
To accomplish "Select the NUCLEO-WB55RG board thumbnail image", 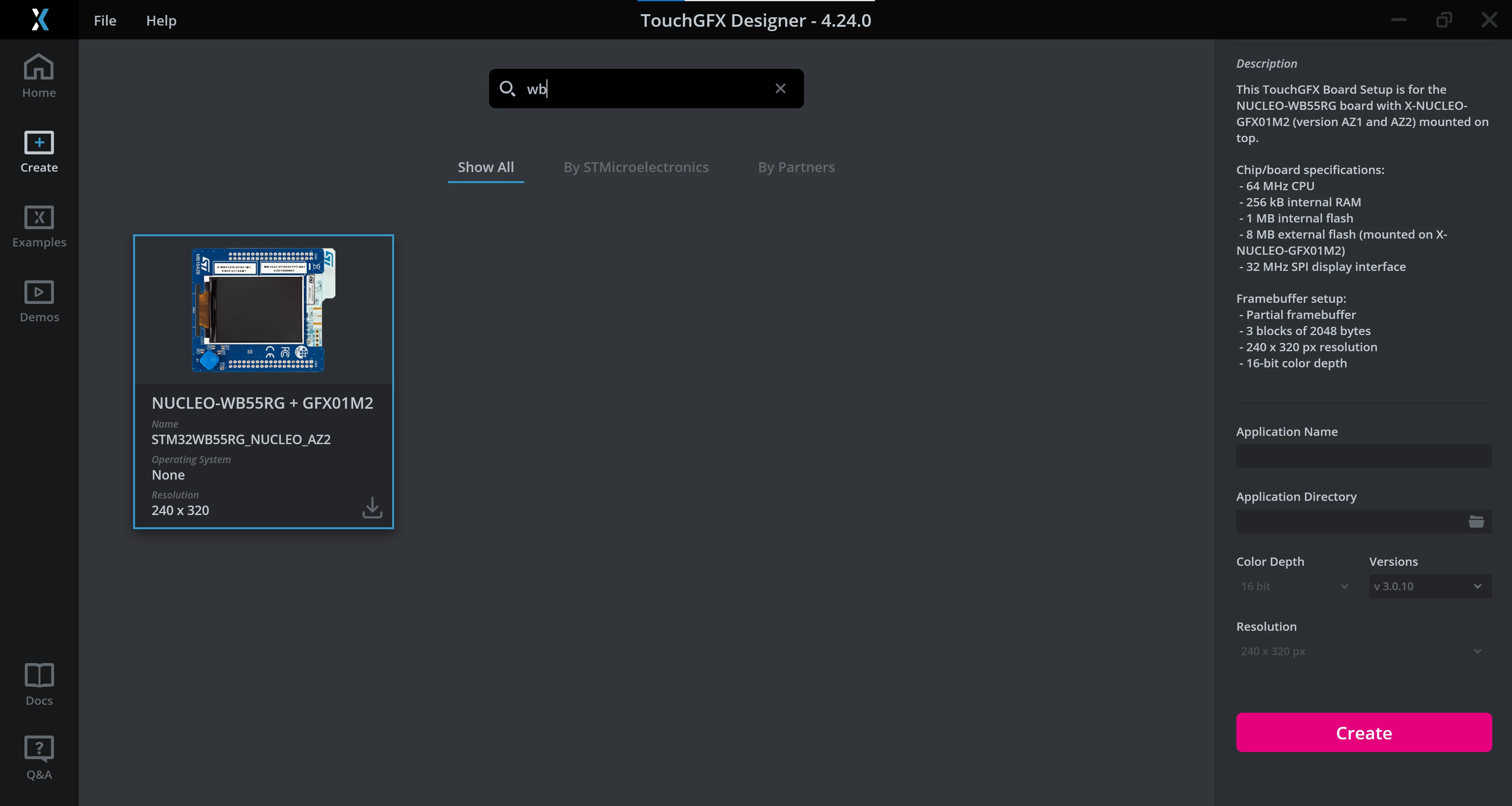I will (x=263, y=310).
